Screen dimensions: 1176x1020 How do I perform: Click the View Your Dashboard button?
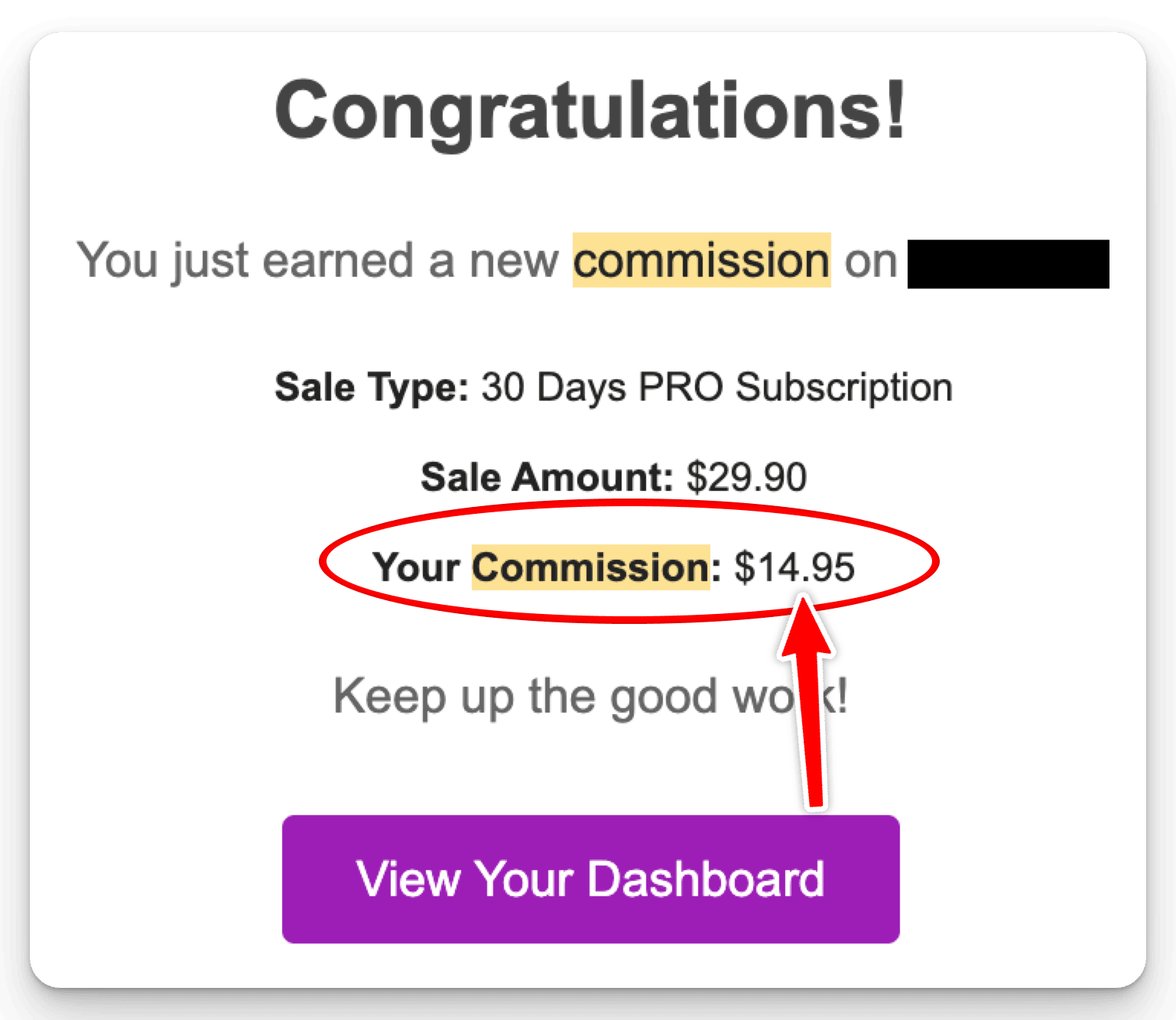[590, 879]
